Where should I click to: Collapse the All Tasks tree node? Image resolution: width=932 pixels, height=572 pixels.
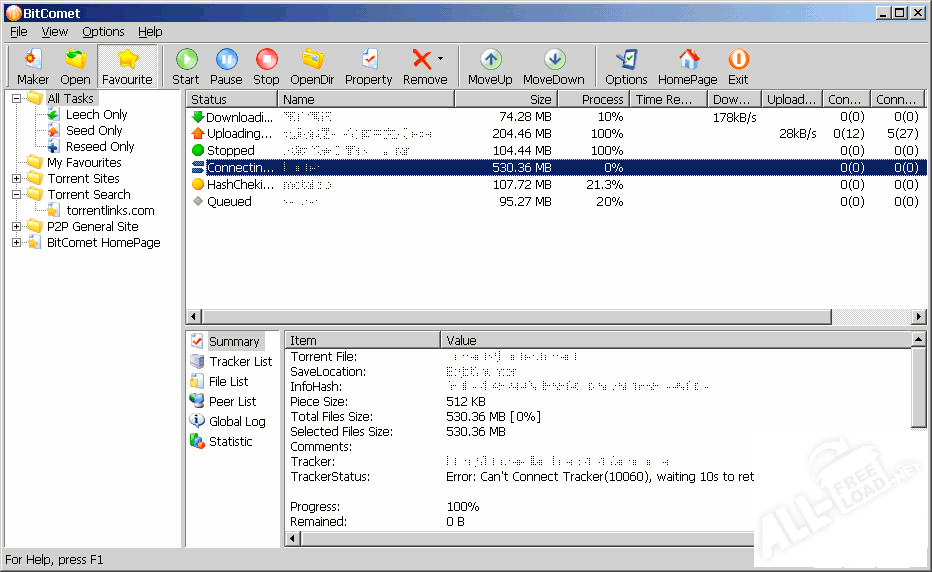click(17, 98)
